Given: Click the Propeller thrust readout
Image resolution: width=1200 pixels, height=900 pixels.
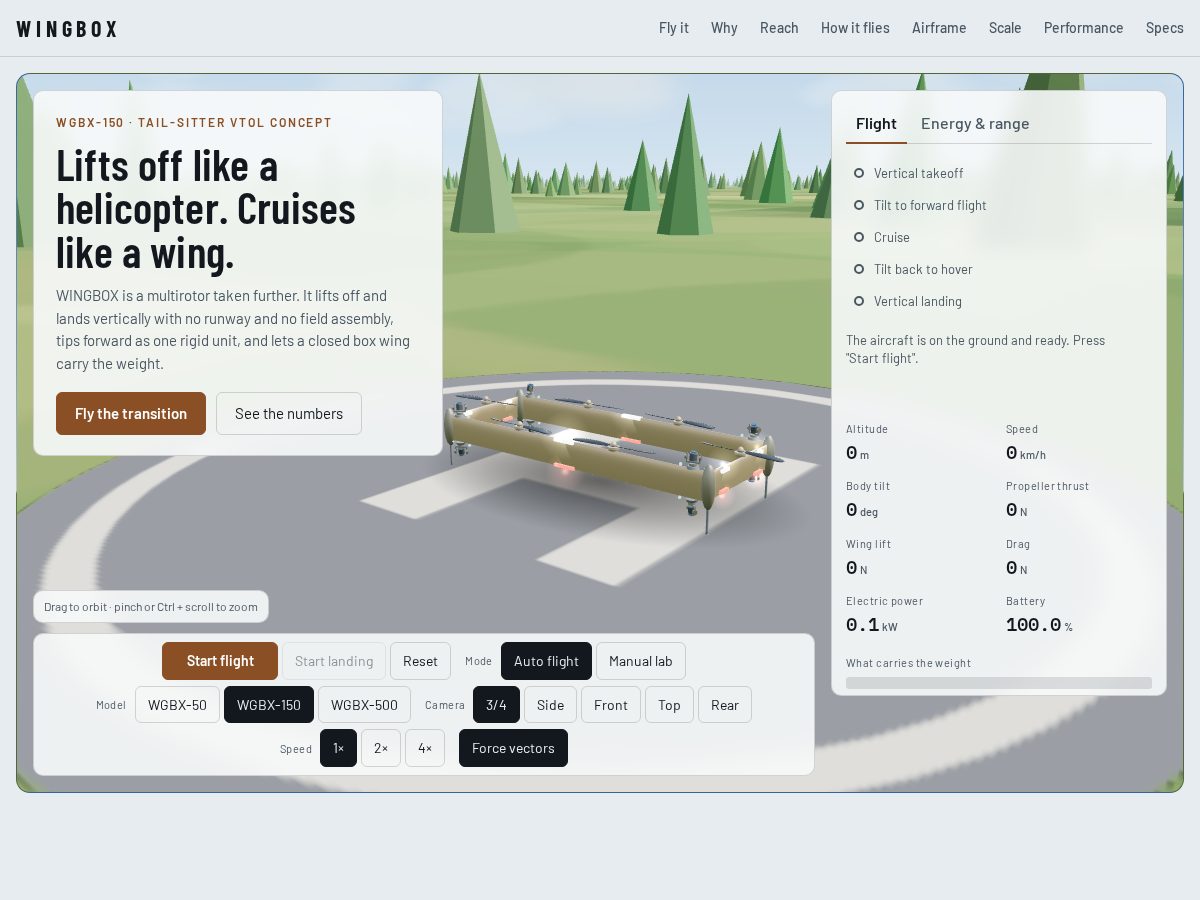Looking at the screenshot, I should tap(1047, 499).
